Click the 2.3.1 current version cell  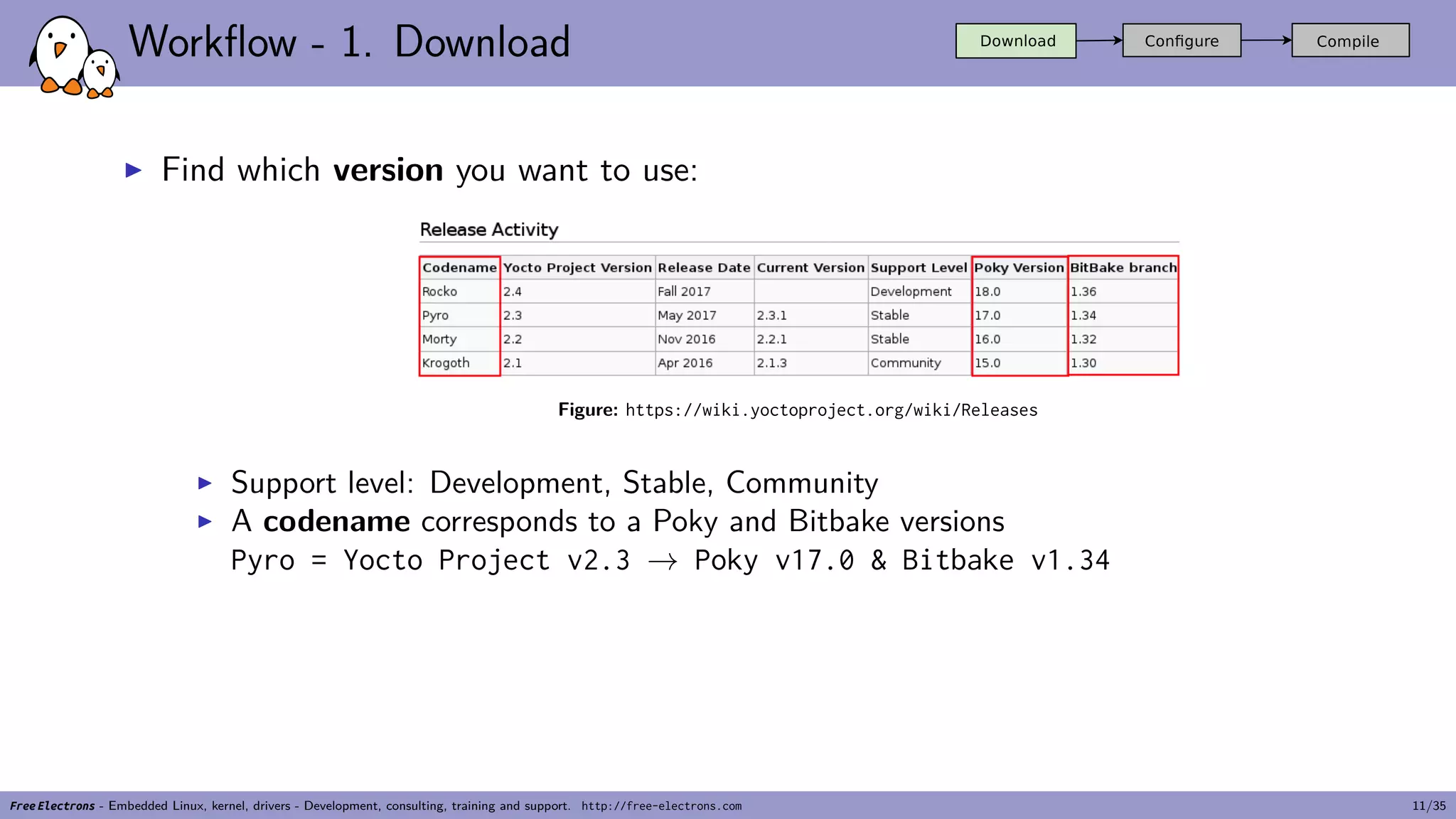pyautogui.click(x=810, y=315)
